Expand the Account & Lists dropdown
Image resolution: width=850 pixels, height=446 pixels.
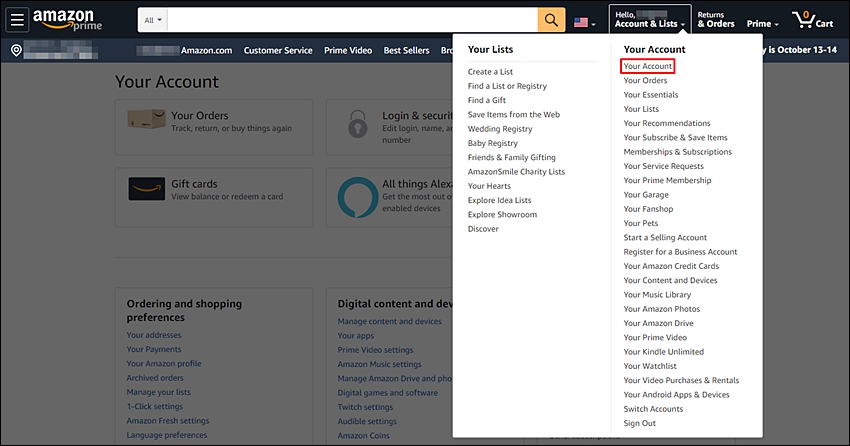[650, 20]
